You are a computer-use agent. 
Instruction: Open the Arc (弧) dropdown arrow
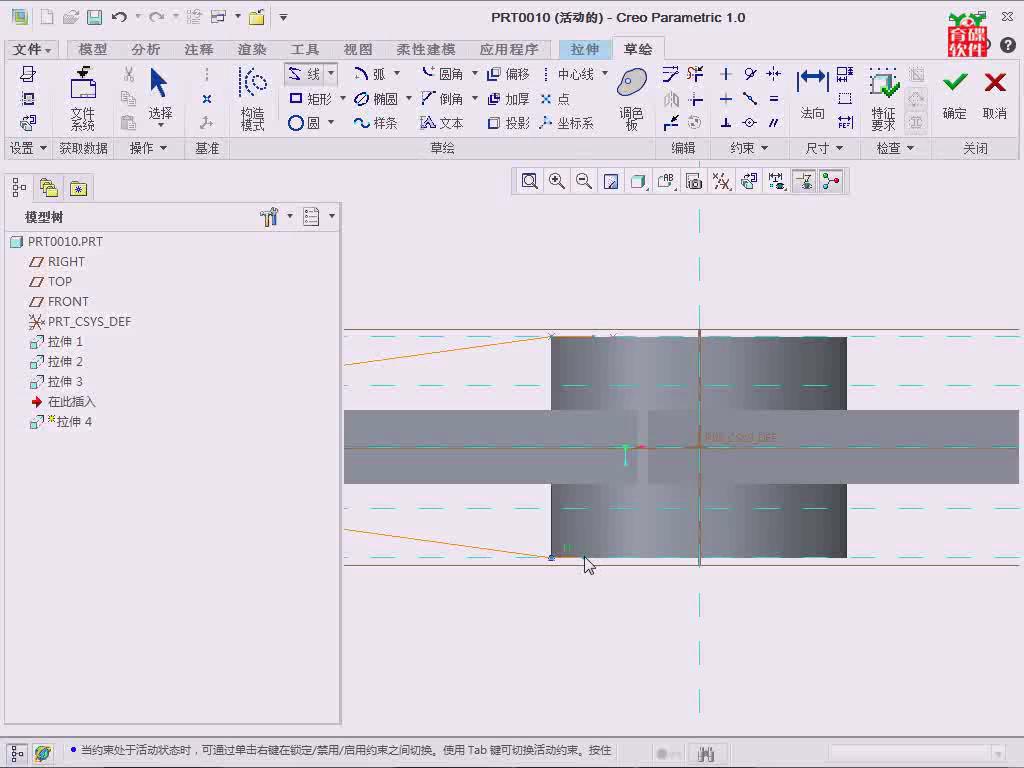pyautogui.click(x=396, y=74)
